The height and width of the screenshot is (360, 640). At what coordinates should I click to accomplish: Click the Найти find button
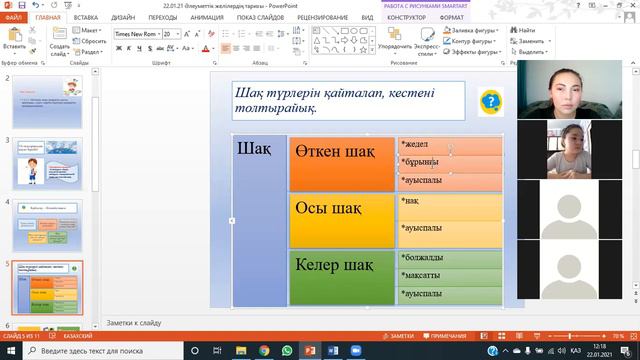pos(523,30)
